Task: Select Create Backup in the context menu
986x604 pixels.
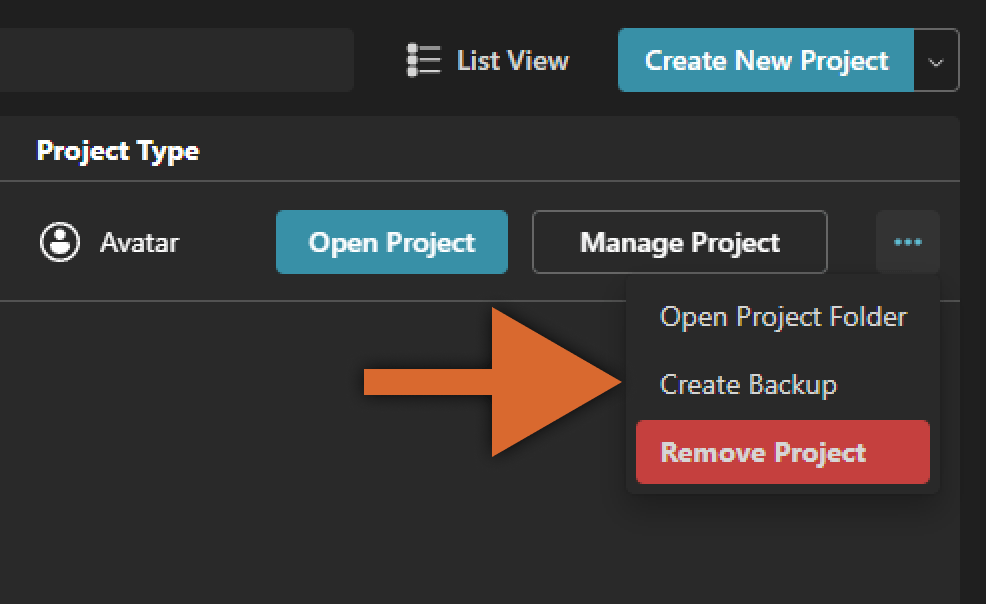Action: [749, 384]
